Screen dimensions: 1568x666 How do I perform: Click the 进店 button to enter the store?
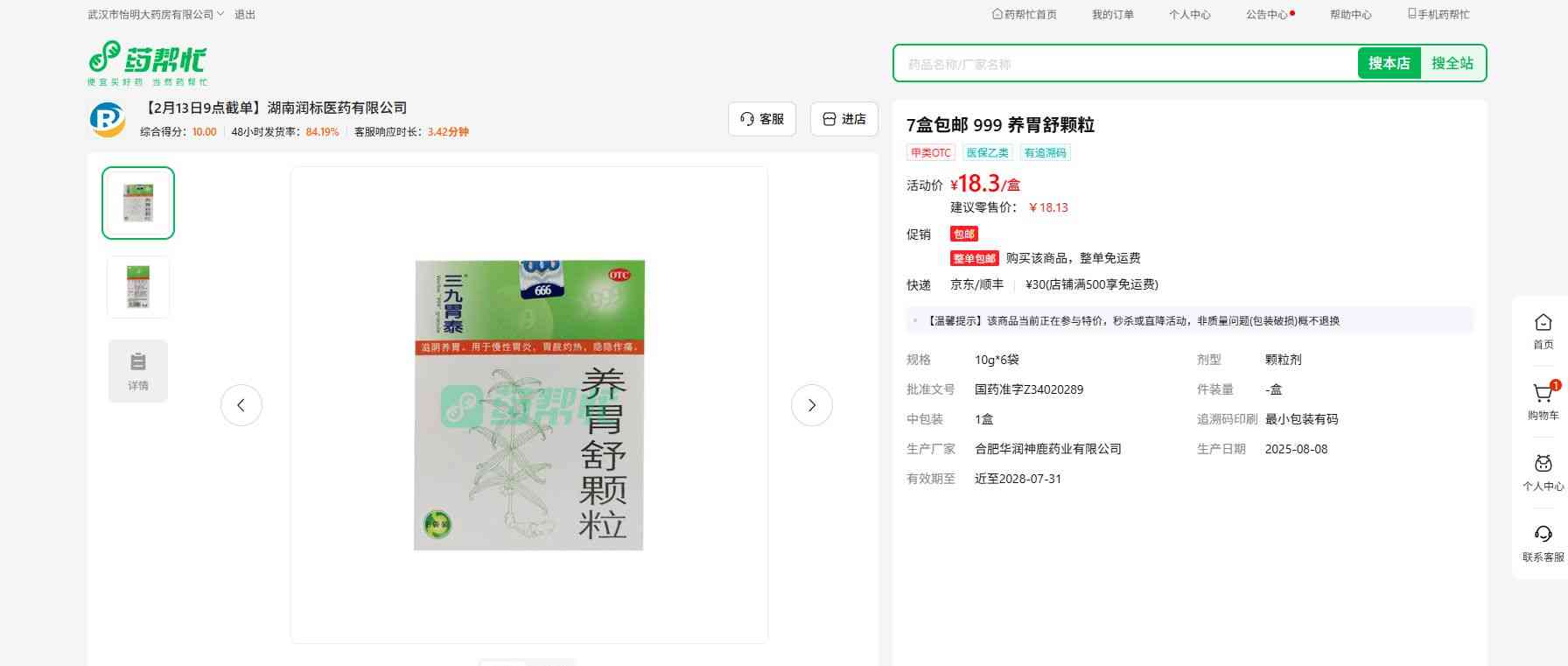[x=843, y=119]
